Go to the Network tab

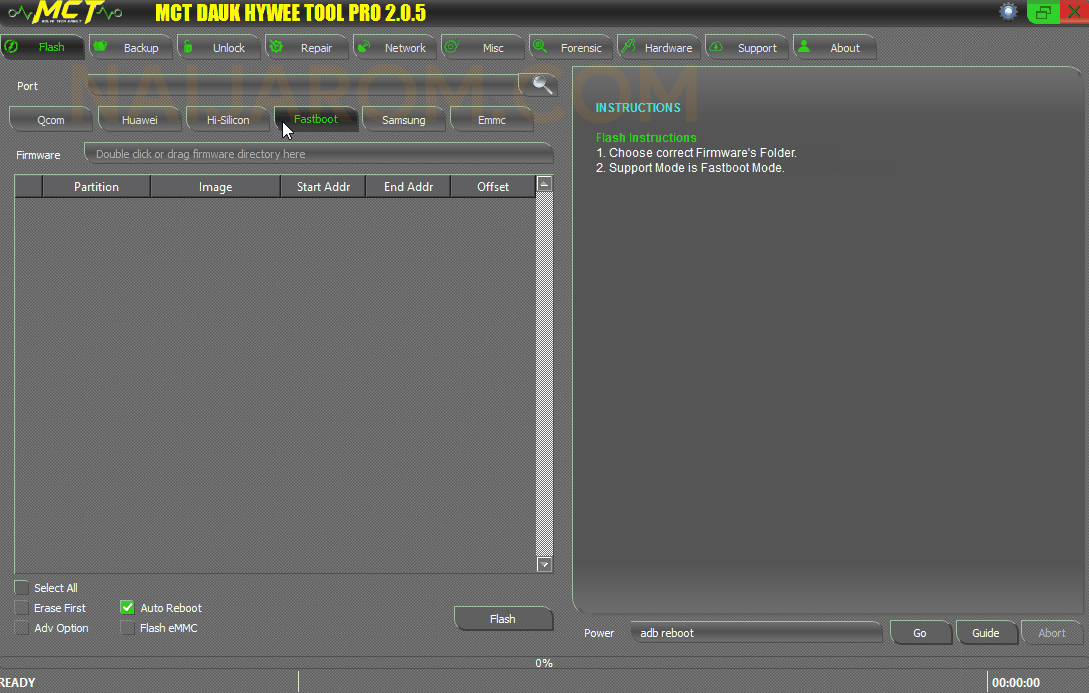(394, 47)
